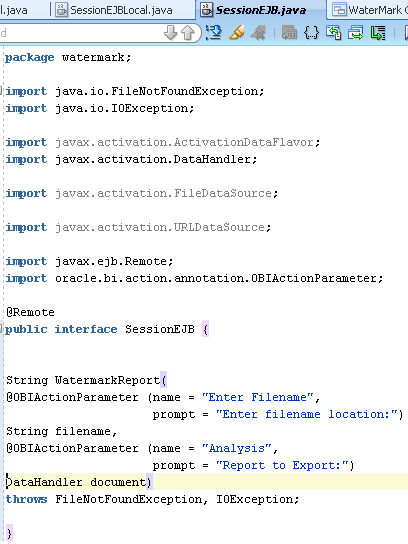
Task: Click the find next down arrow
Action: click(170, 33)
